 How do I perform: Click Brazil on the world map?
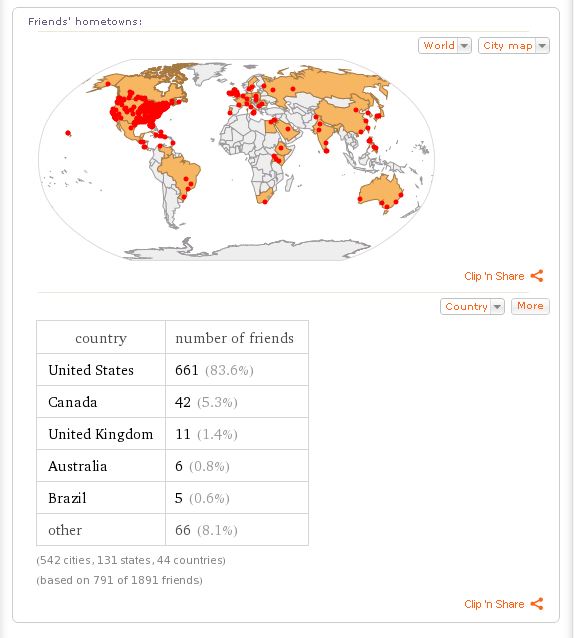(181, 173)
